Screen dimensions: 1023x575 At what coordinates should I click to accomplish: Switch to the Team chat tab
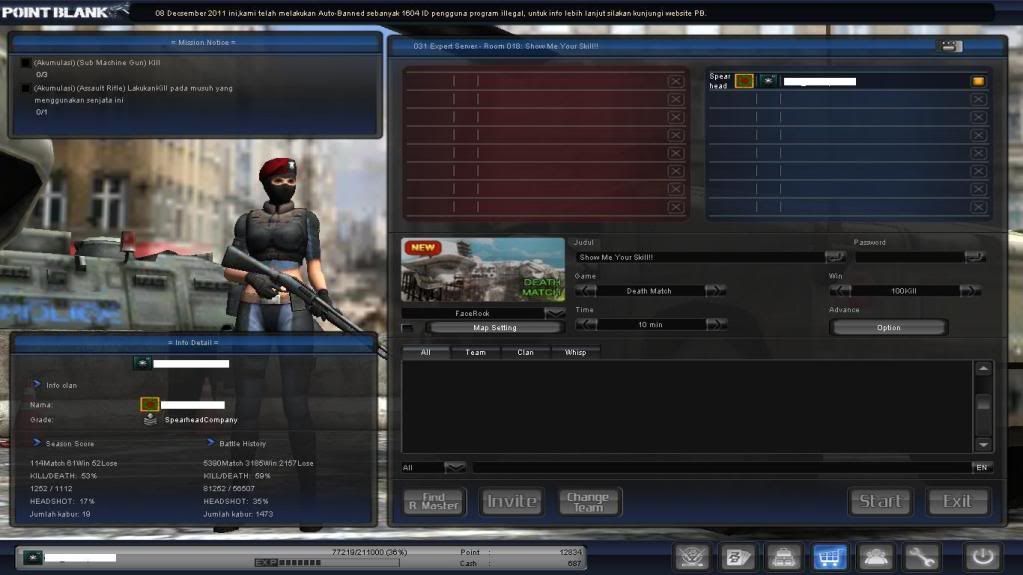pos(476,352)
